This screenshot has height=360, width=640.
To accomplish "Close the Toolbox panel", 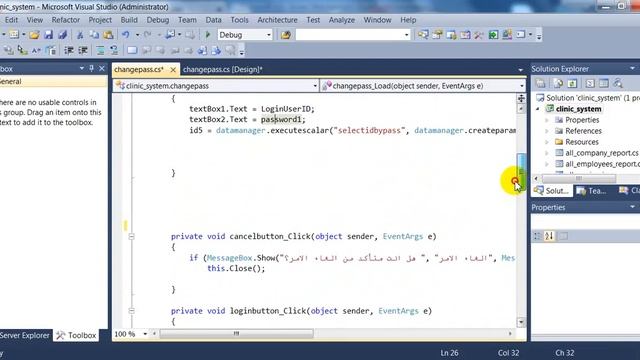I will click(102, 69).
